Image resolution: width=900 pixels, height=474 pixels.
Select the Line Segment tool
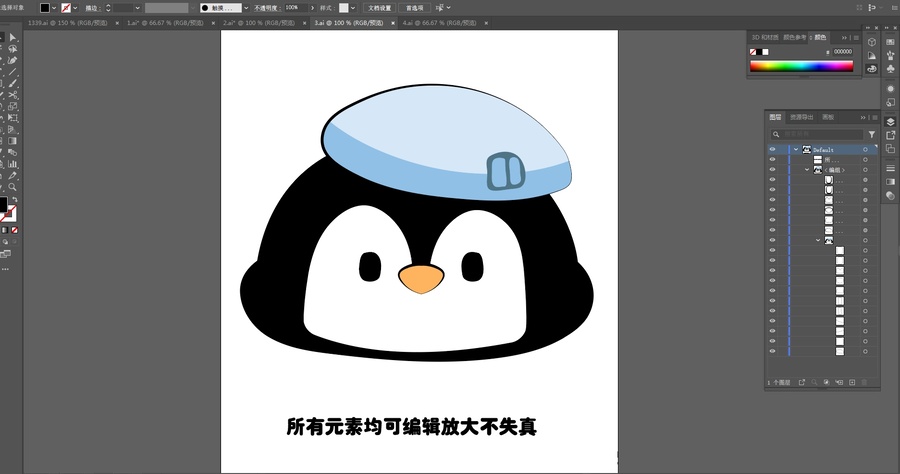pos(13,72)
